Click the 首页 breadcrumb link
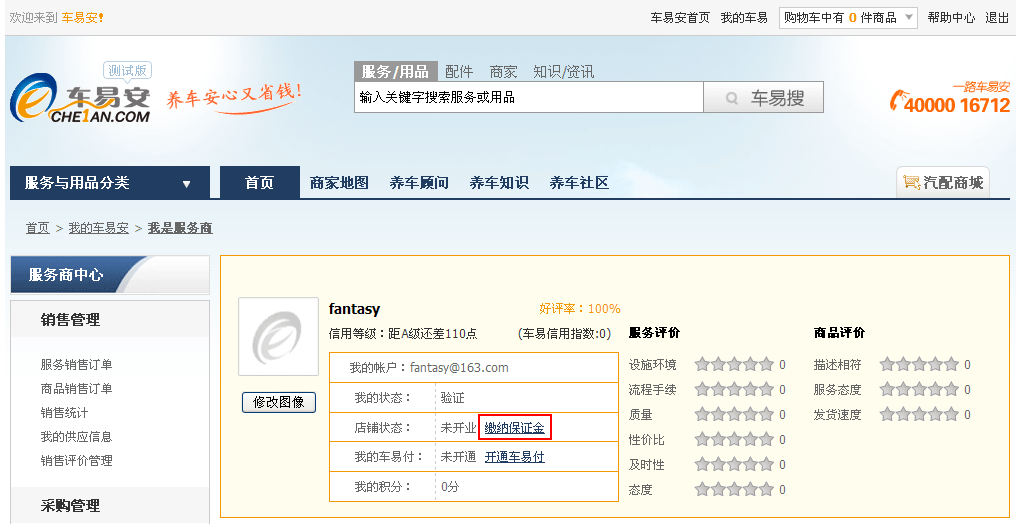This screenshot has width=1023, height=527. [37, 228]
